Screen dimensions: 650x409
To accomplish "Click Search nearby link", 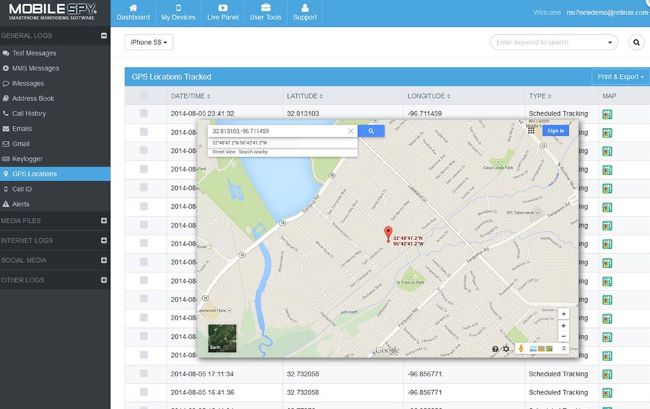I will [x=253, y=152].
